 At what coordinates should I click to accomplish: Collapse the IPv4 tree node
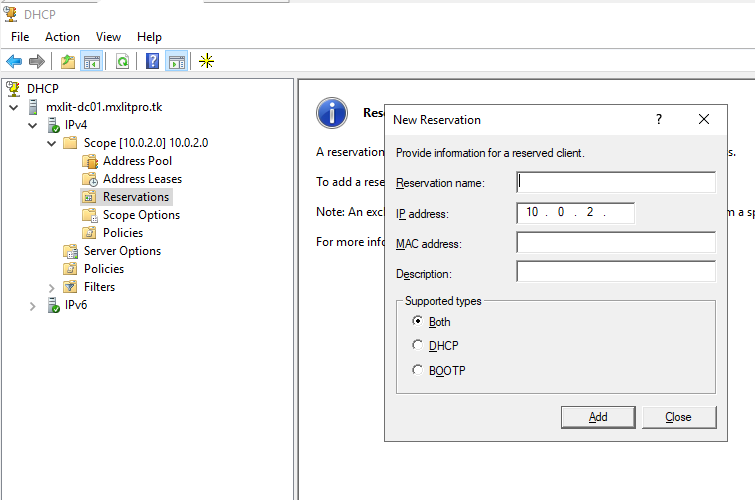pyautogui.click(x=32, y=125)
